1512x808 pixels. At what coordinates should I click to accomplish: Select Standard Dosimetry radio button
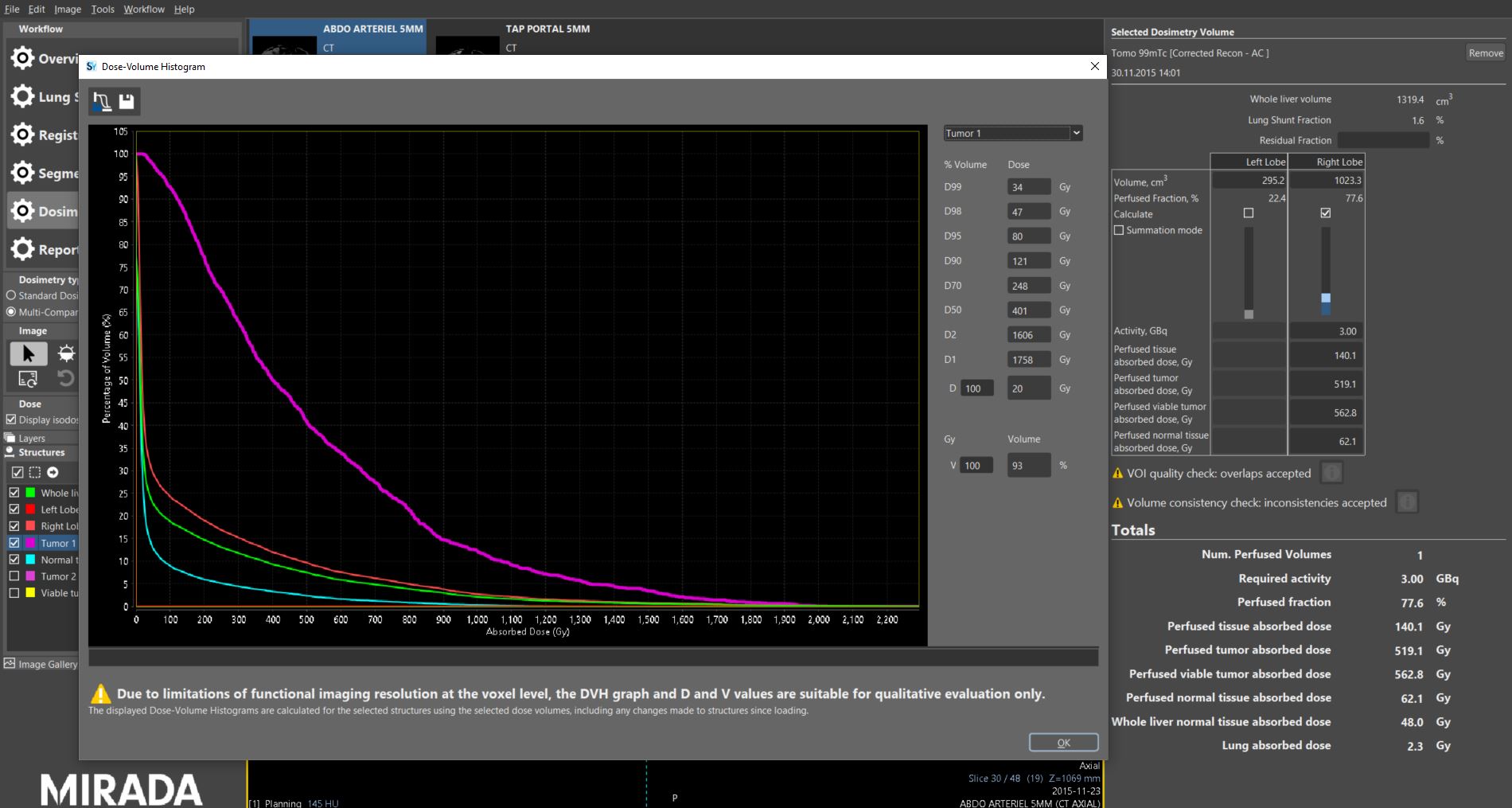11,295
